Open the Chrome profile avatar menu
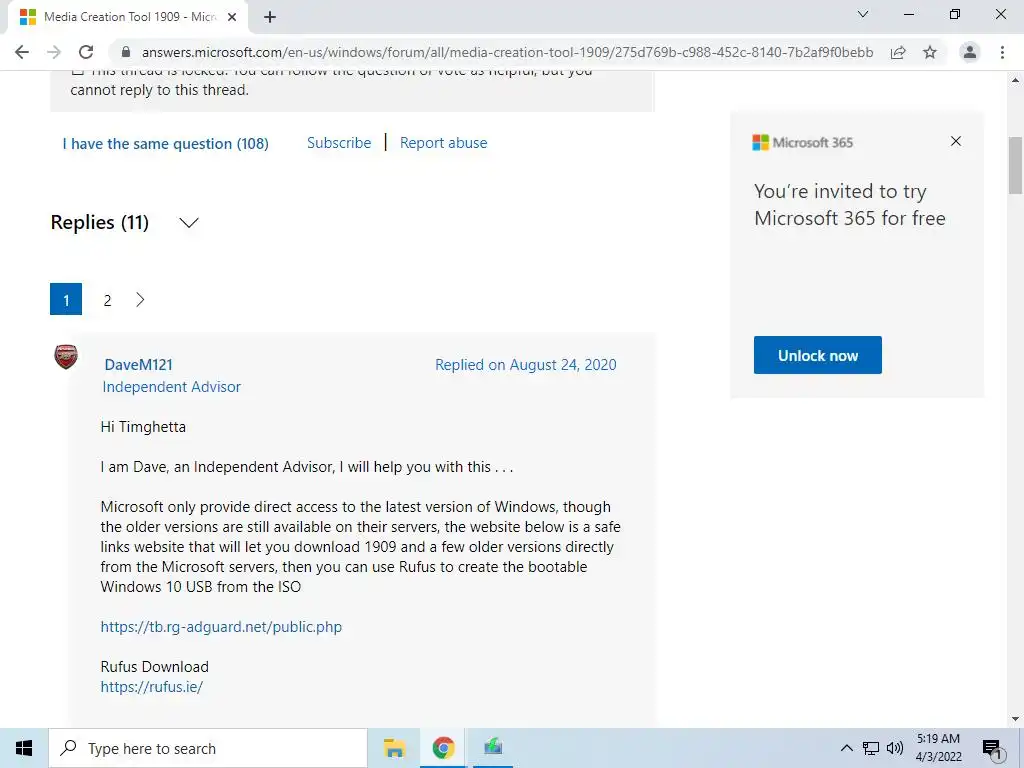Image resolution: width=1024 pixels, height=768 pixels. (970, 52)
